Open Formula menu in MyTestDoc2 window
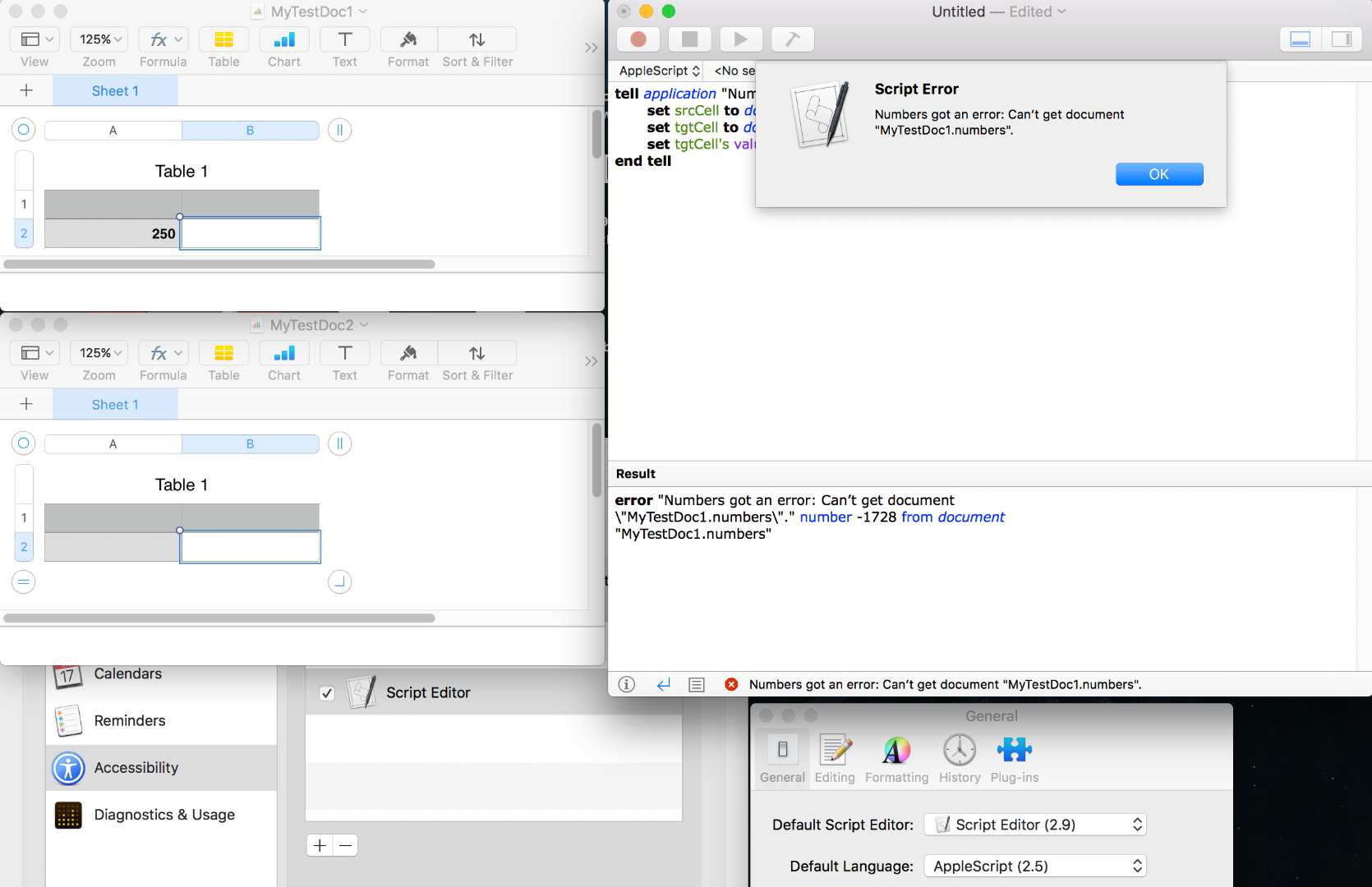 (163, 353)
